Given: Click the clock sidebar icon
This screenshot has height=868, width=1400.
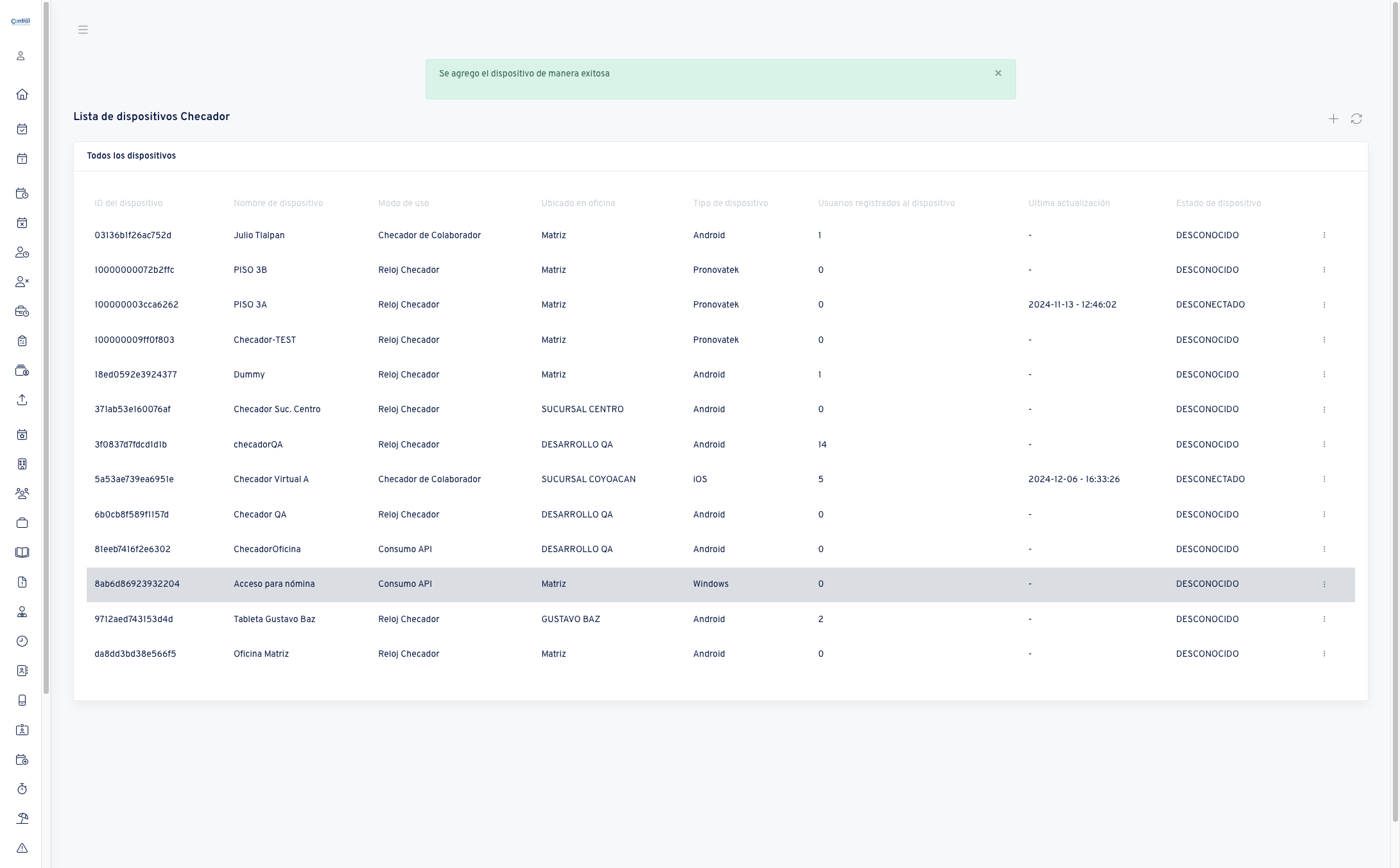Looking at the screenshot, I should click(x=22, y=641).
